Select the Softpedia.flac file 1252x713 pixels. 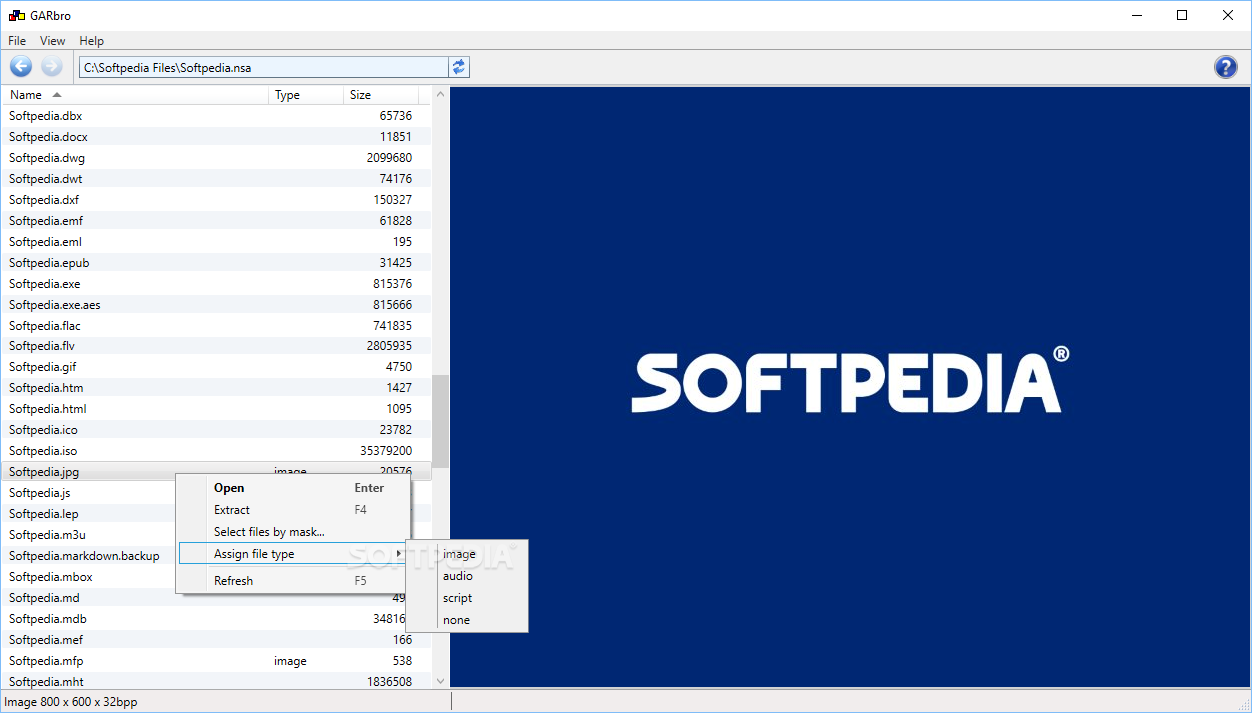(217, 326)
